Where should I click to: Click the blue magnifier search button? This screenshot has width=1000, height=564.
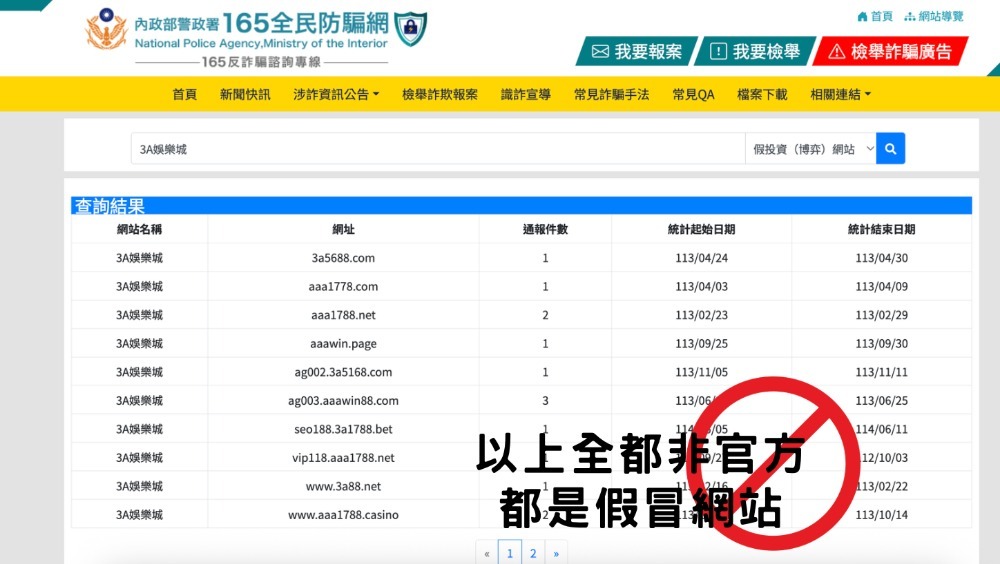pyautogui.click(x=890, y=149)
